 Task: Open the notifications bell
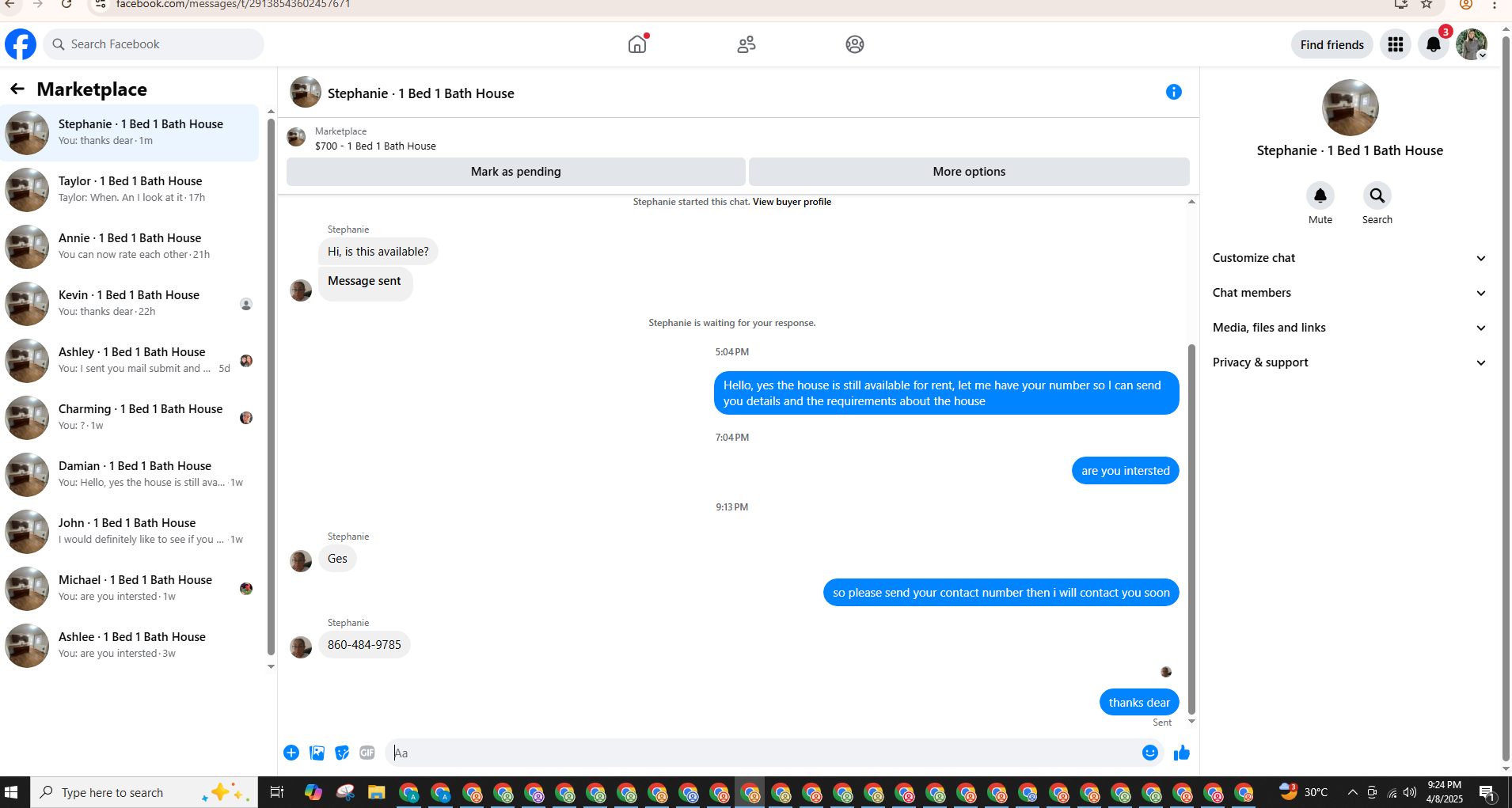click(1434, 44)
